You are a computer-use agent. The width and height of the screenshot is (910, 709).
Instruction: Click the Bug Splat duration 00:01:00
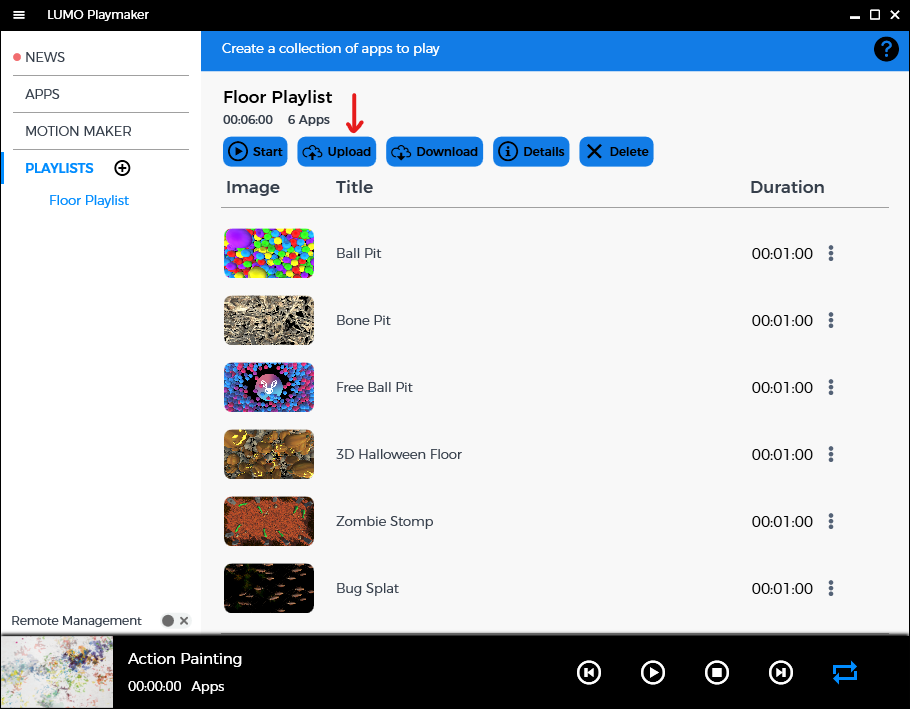[782, 588]
